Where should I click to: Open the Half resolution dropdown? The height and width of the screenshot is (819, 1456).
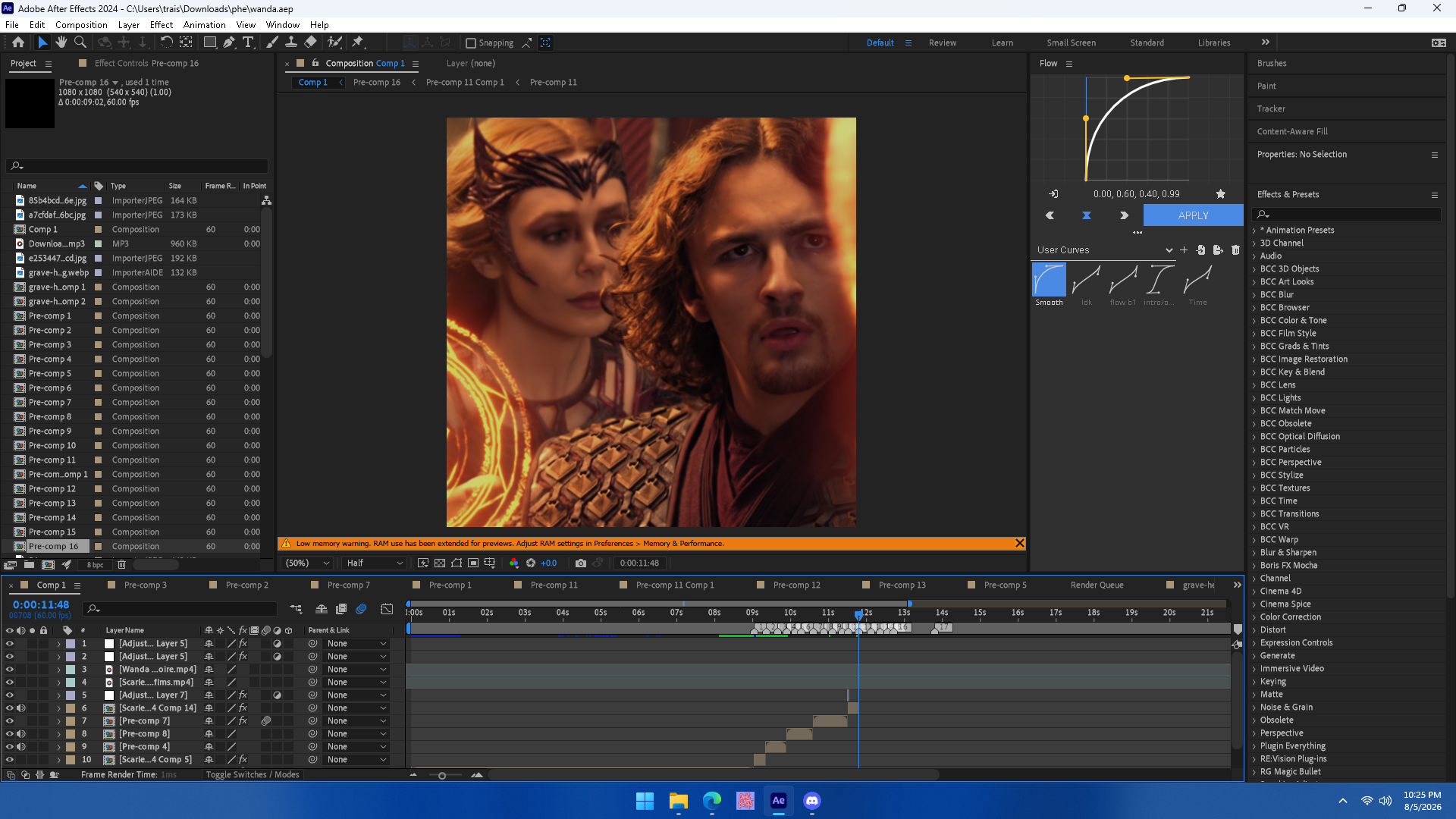(x=375, y=563)
